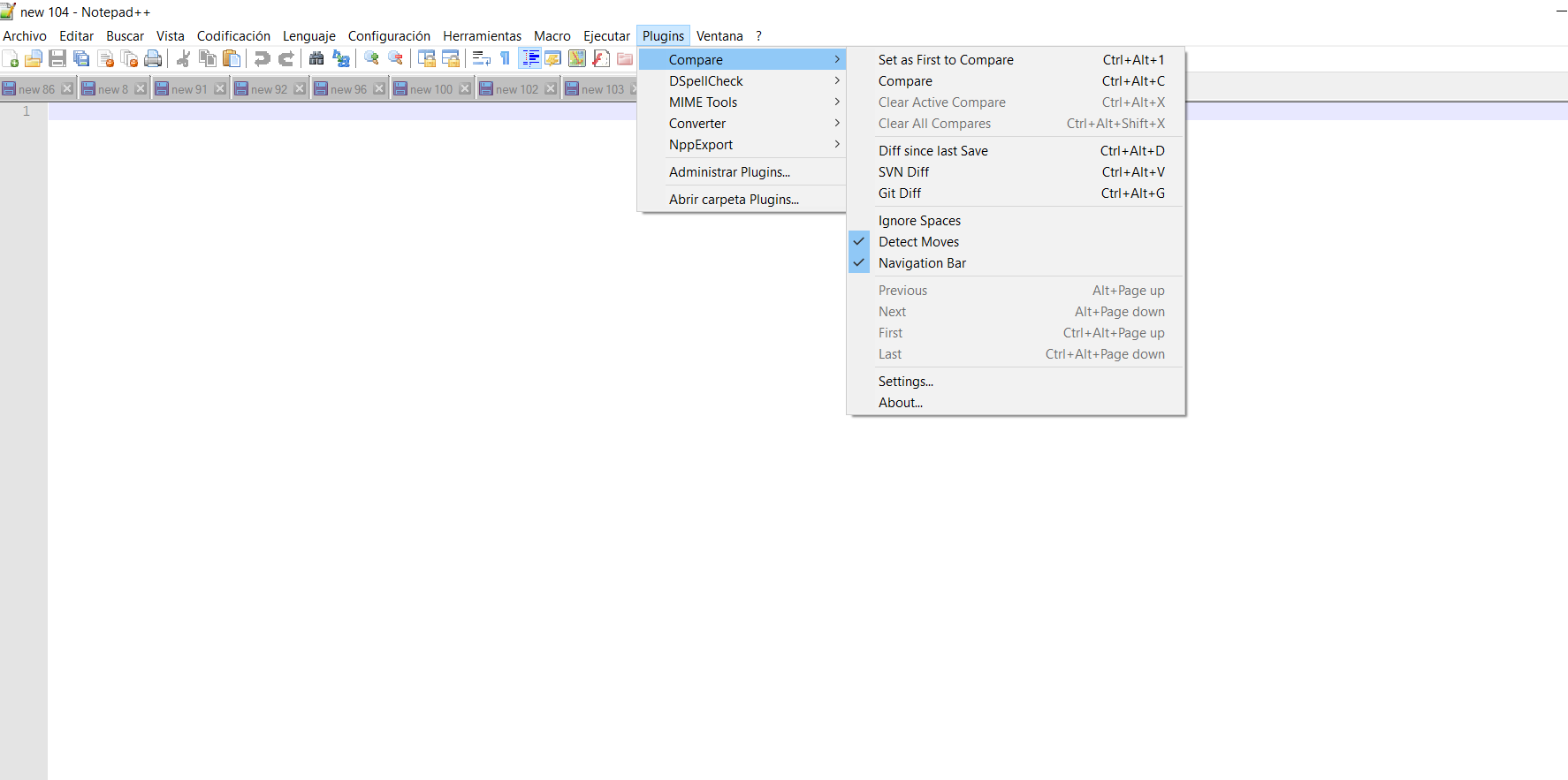Create a new file with the New icon

click(x=11, y=59)
